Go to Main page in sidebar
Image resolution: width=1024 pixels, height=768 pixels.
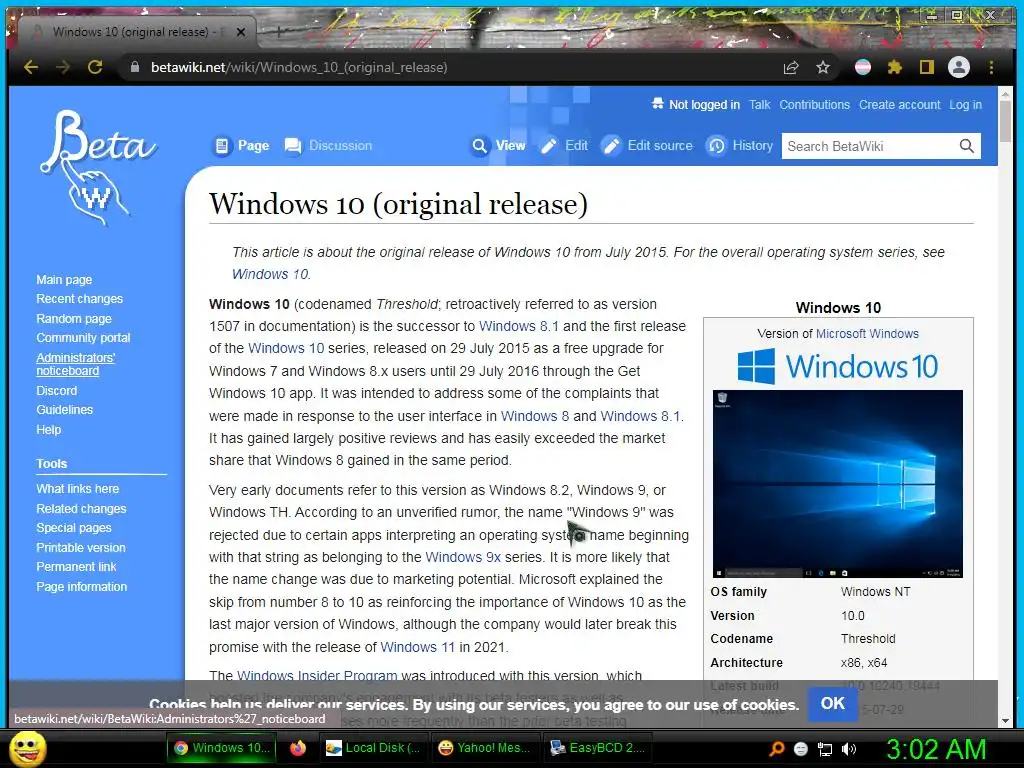pyautogui.click(x=64, y=280)
